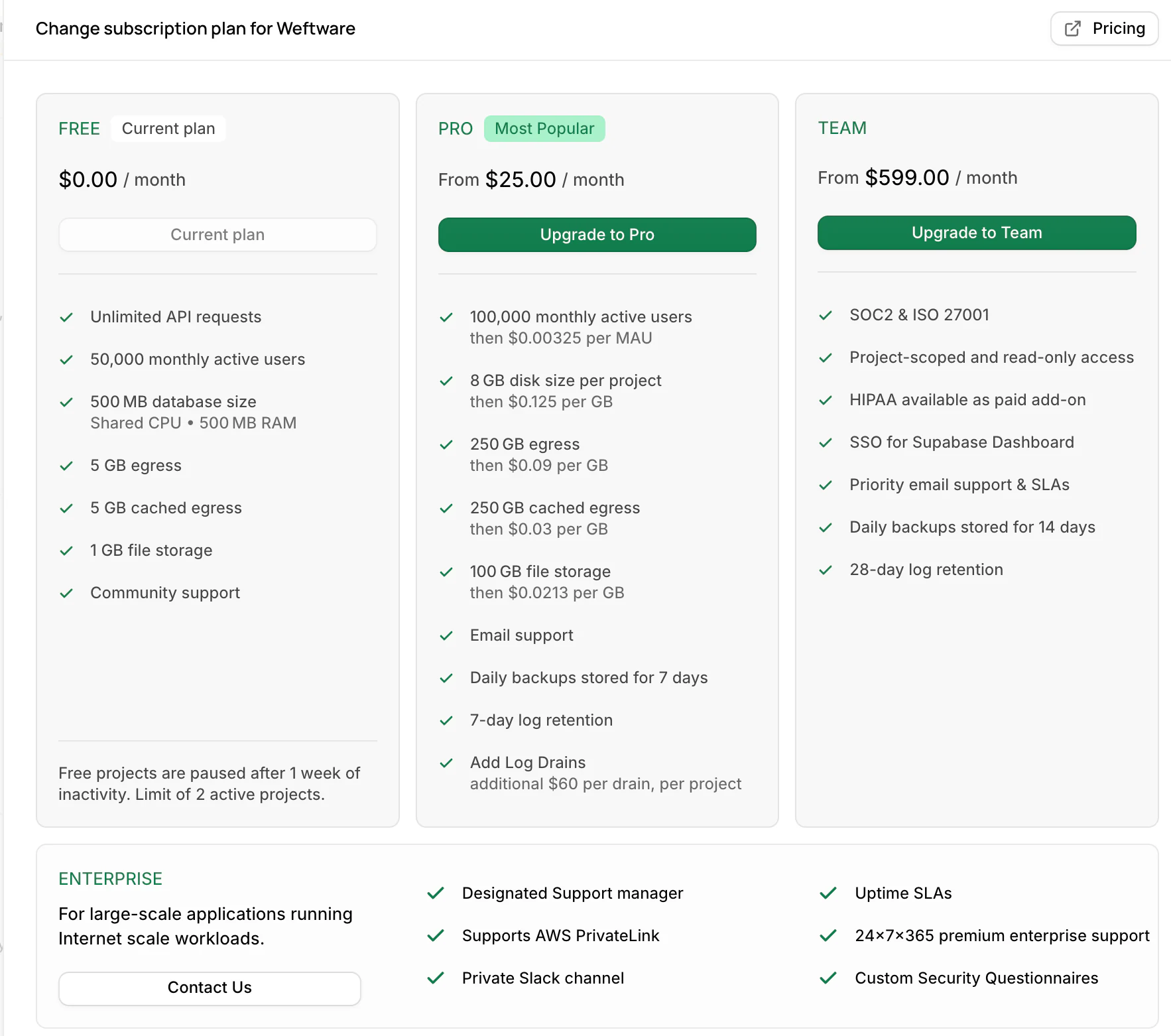
Task: Click the TEAM plan heading
Action: point(842,128)
